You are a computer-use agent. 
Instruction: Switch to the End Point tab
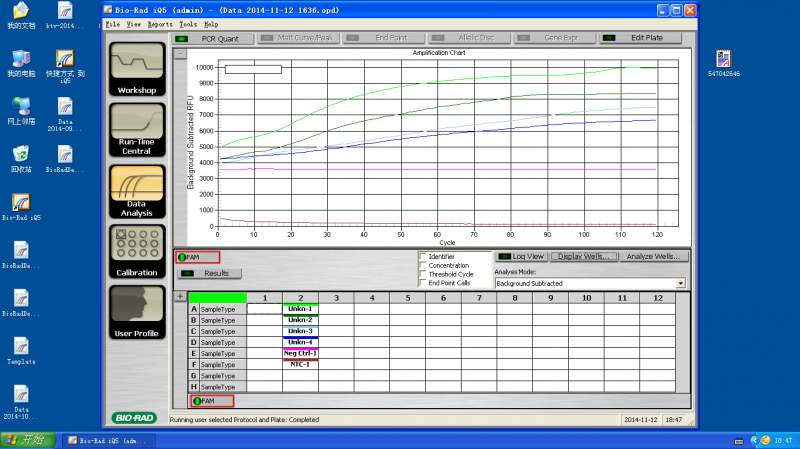pos(383,38)
